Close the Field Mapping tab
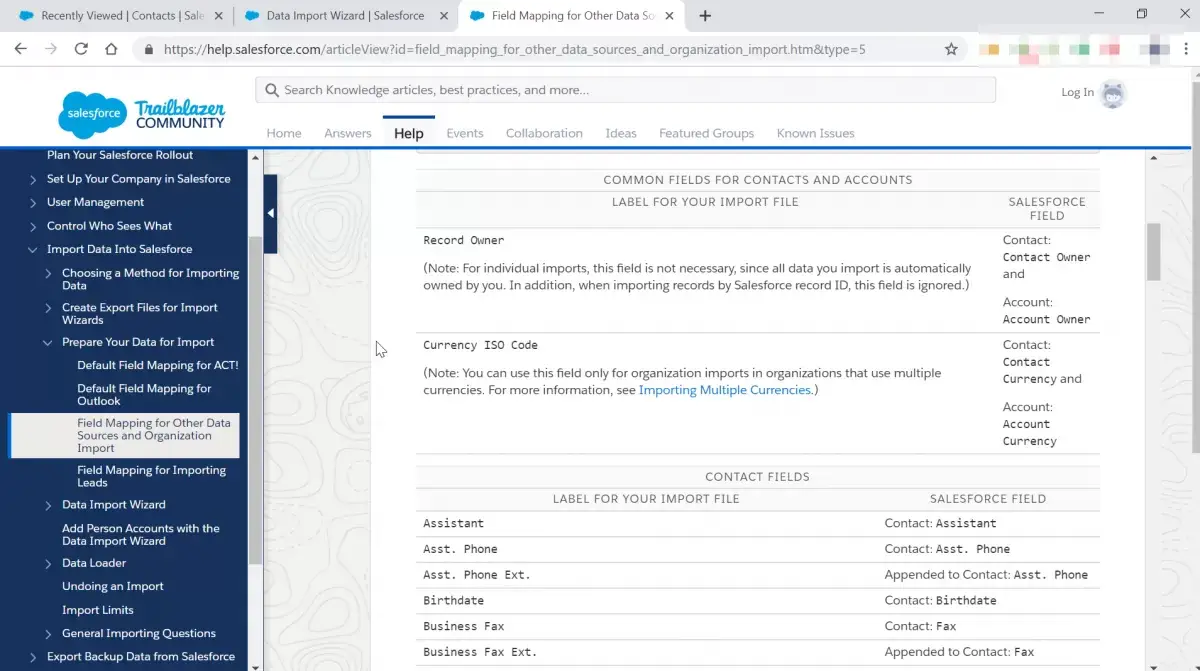Screen dimensions: 1200x671 coord(669,16)
